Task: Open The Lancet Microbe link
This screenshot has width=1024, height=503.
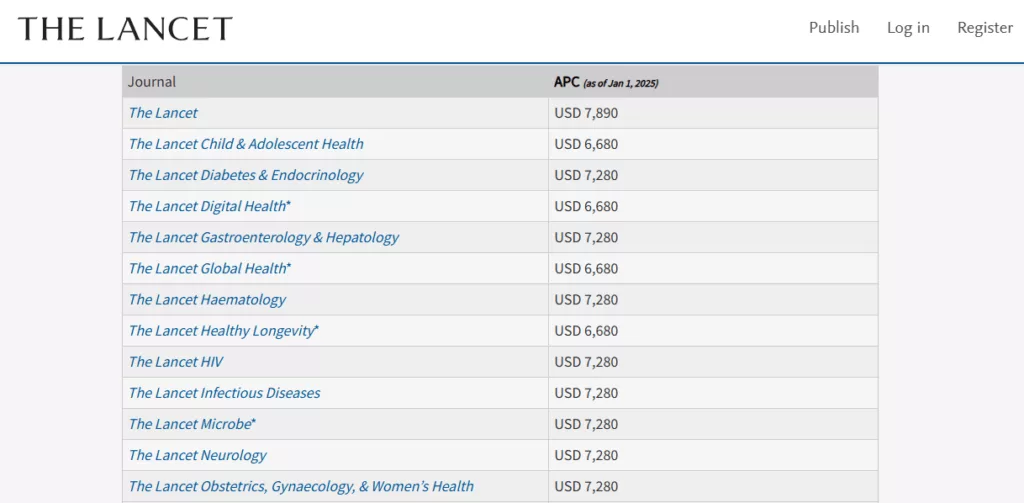Action: pos(190,424)
